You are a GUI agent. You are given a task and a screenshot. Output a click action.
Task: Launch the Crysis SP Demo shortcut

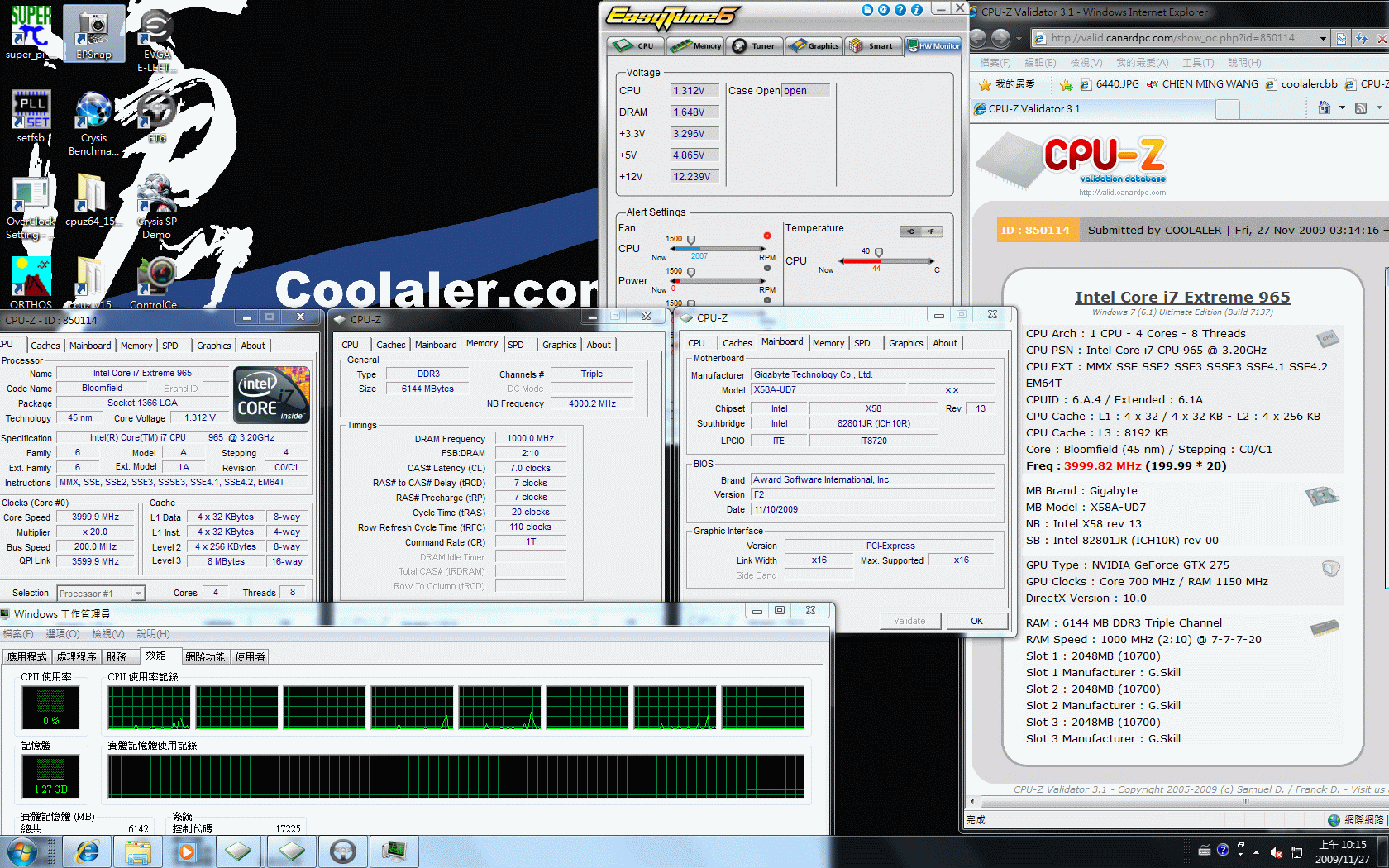point(156,207)
